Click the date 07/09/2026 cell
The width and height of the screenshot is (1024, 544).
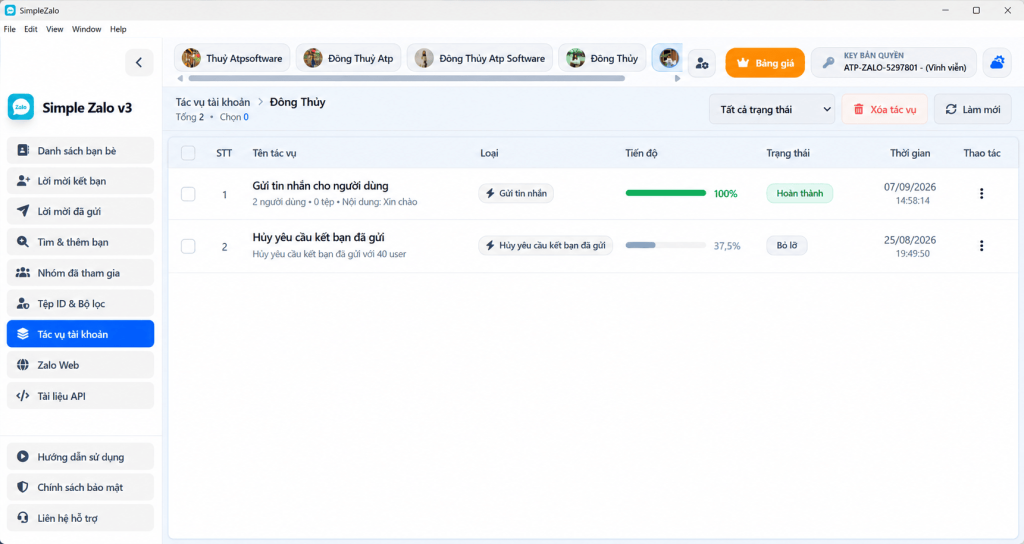[x=910, y=187]
